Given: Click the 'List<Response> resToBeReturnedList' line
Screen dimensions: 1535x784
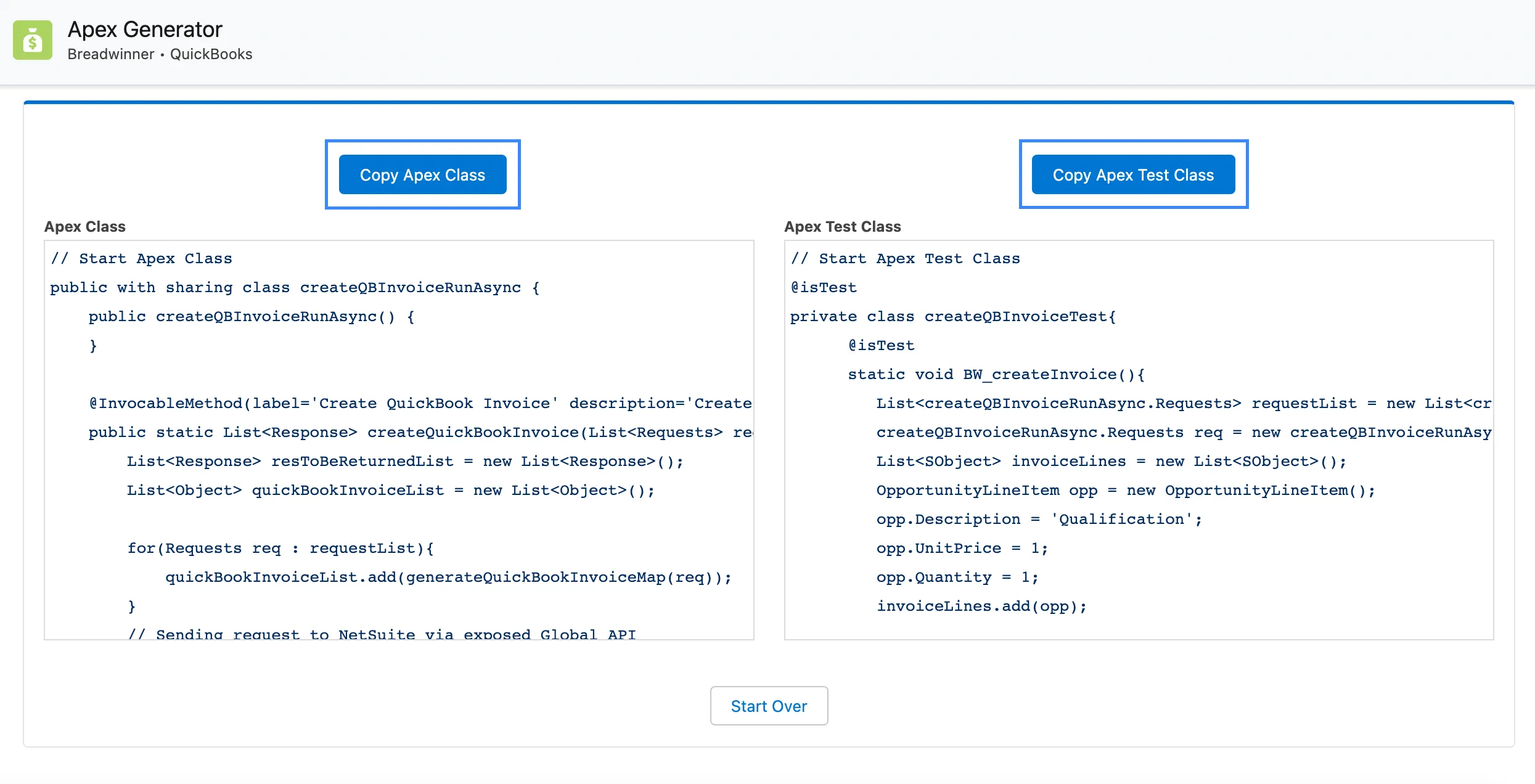Looking at the screenshot, I should [405, 461].
